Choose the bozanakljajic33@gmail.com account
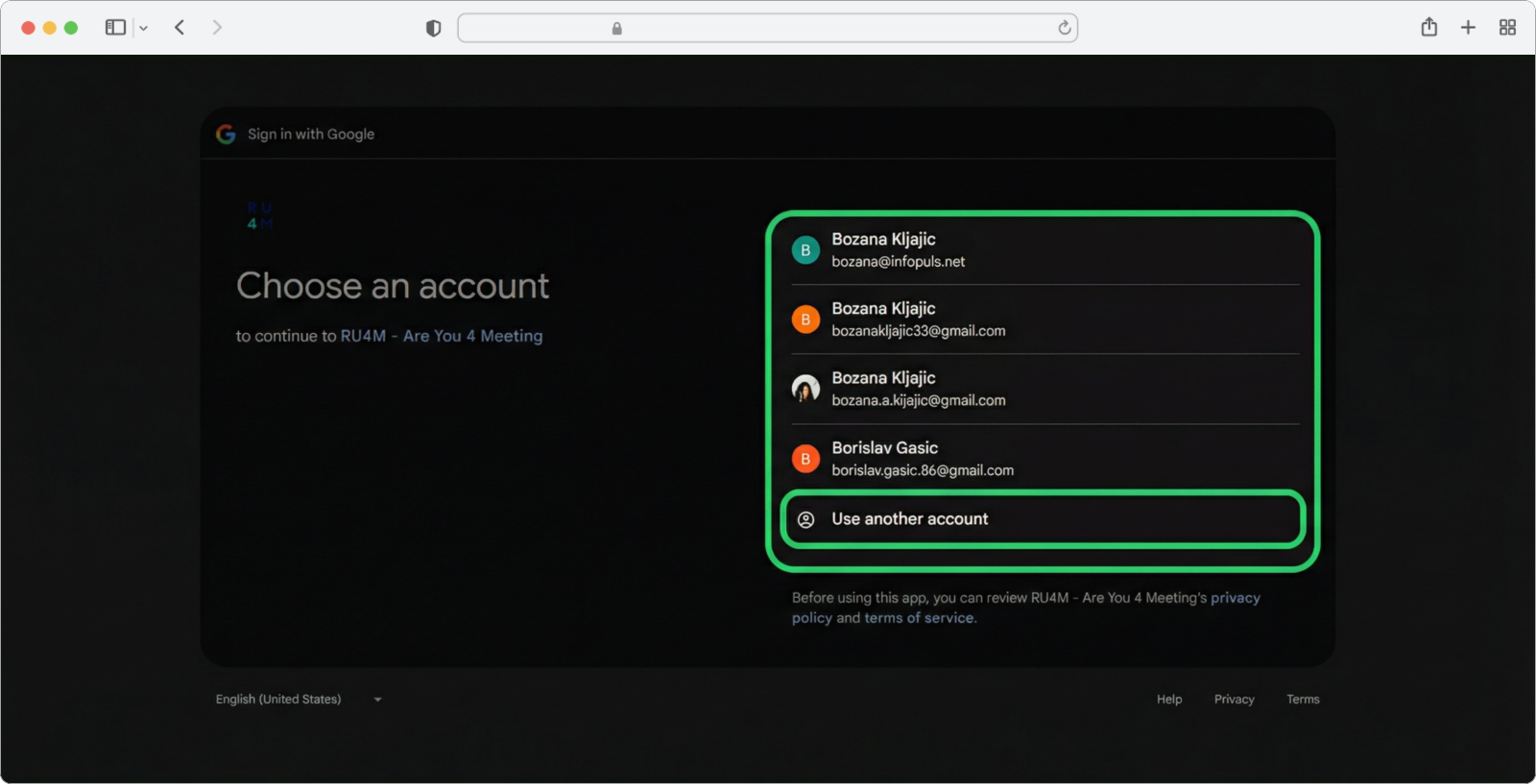The width and height of the screenshot is (1536, 784). [1044, 320]
